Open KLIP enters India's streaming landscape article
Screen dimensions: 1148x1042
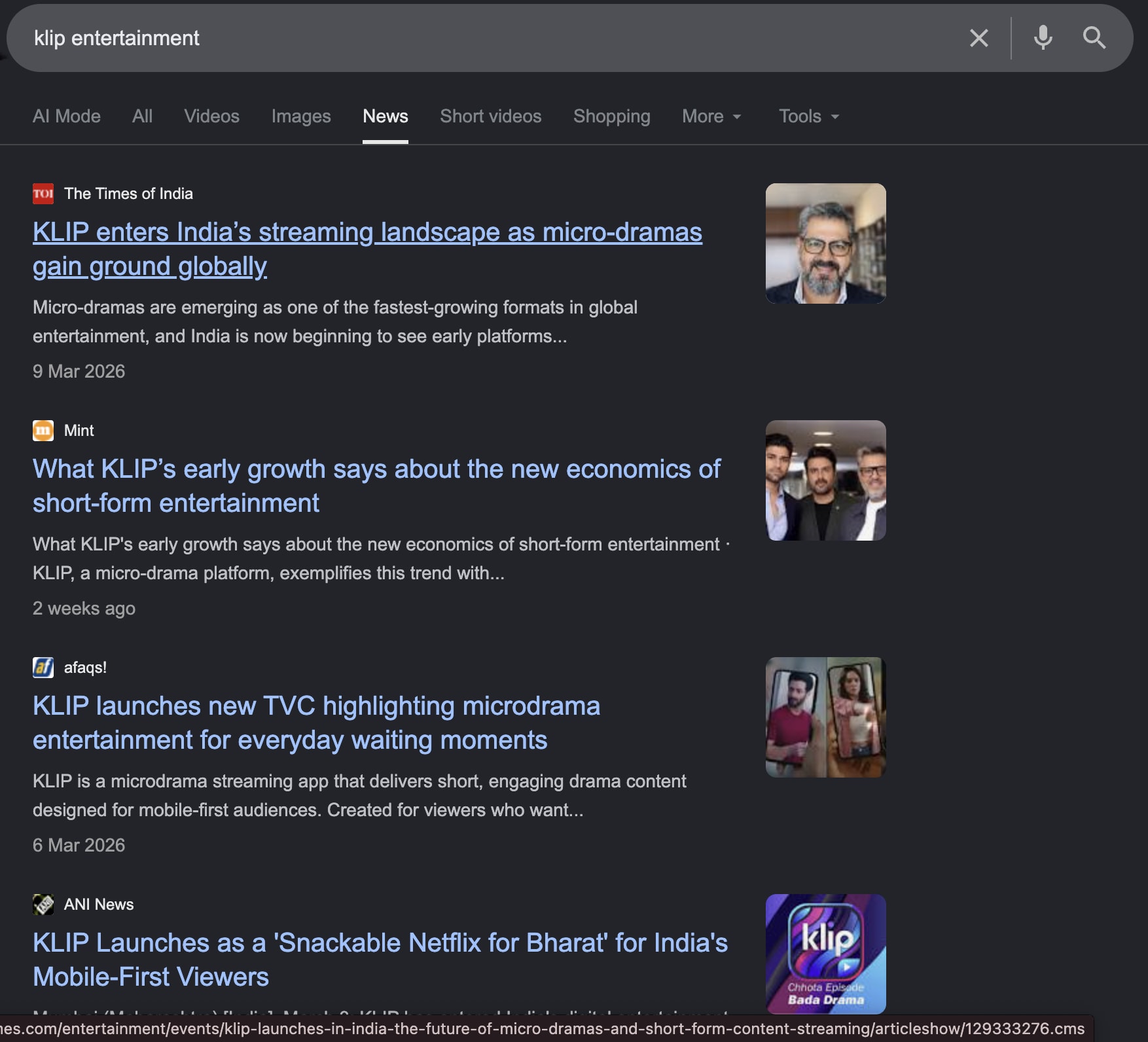click(367, 249)
